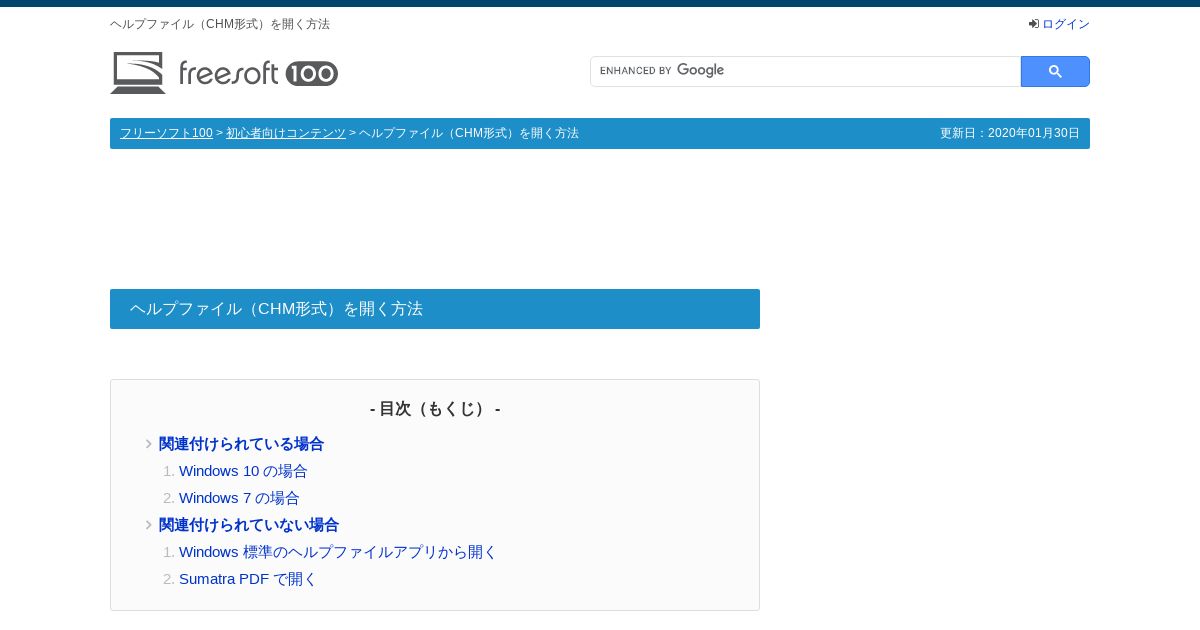Jump to 関連付けられている場合 section

[x=241, y=444]
